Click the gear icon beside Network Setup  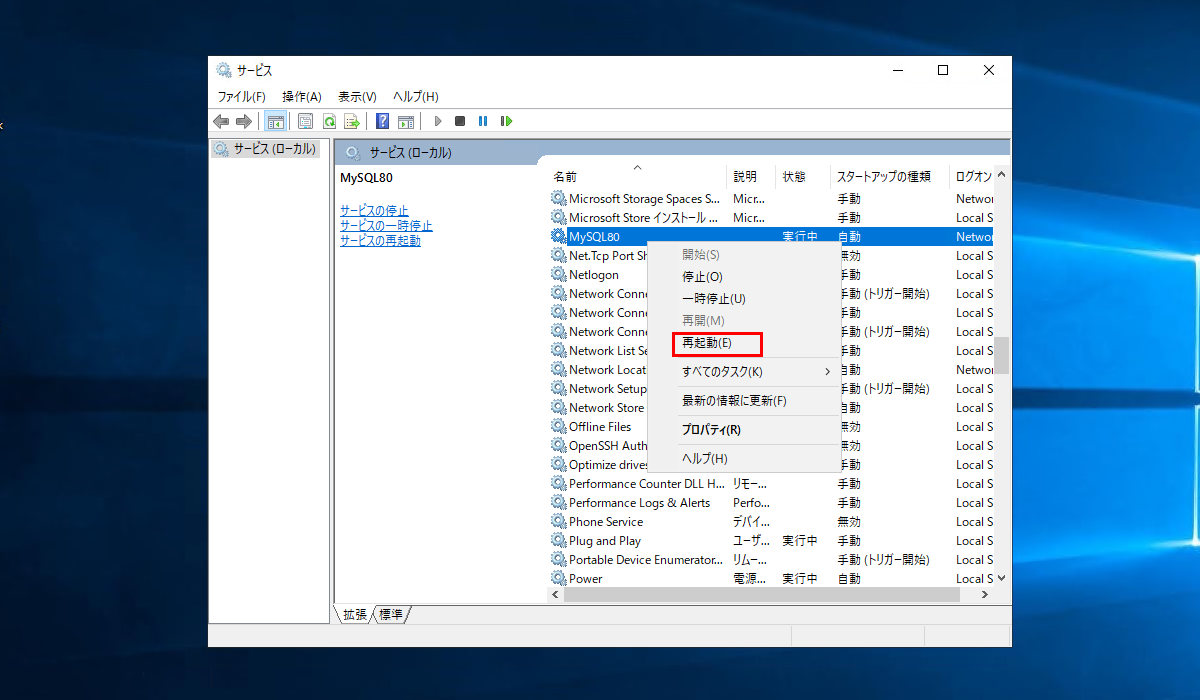tap(558, 389)
